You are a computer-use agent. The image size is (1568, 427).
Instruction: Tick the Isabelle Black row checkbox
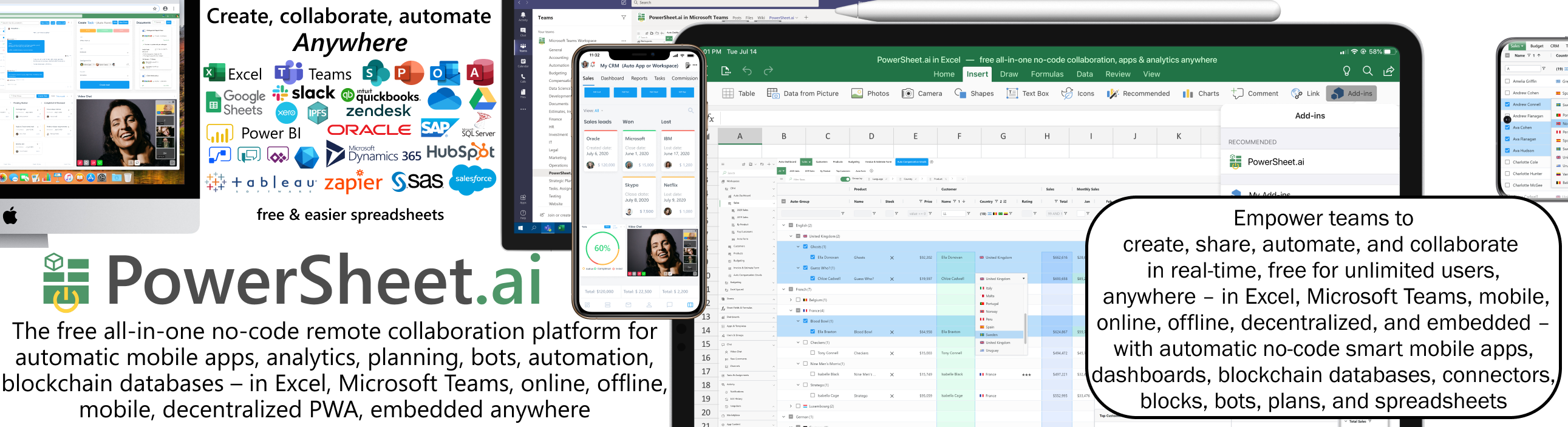(812, 374)
